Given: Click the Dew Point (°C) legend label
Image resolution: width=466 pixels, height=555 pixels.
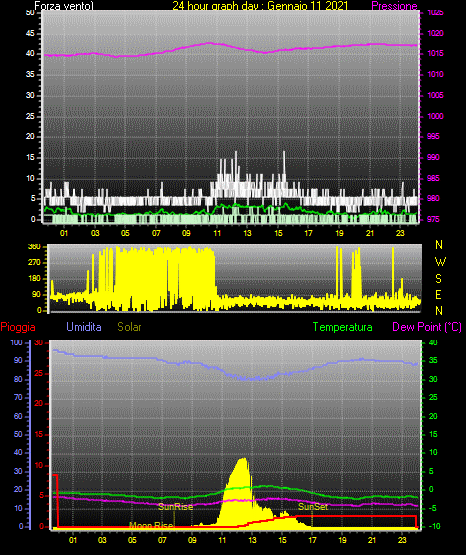Looking at the screenshot, I should [427, 327].
